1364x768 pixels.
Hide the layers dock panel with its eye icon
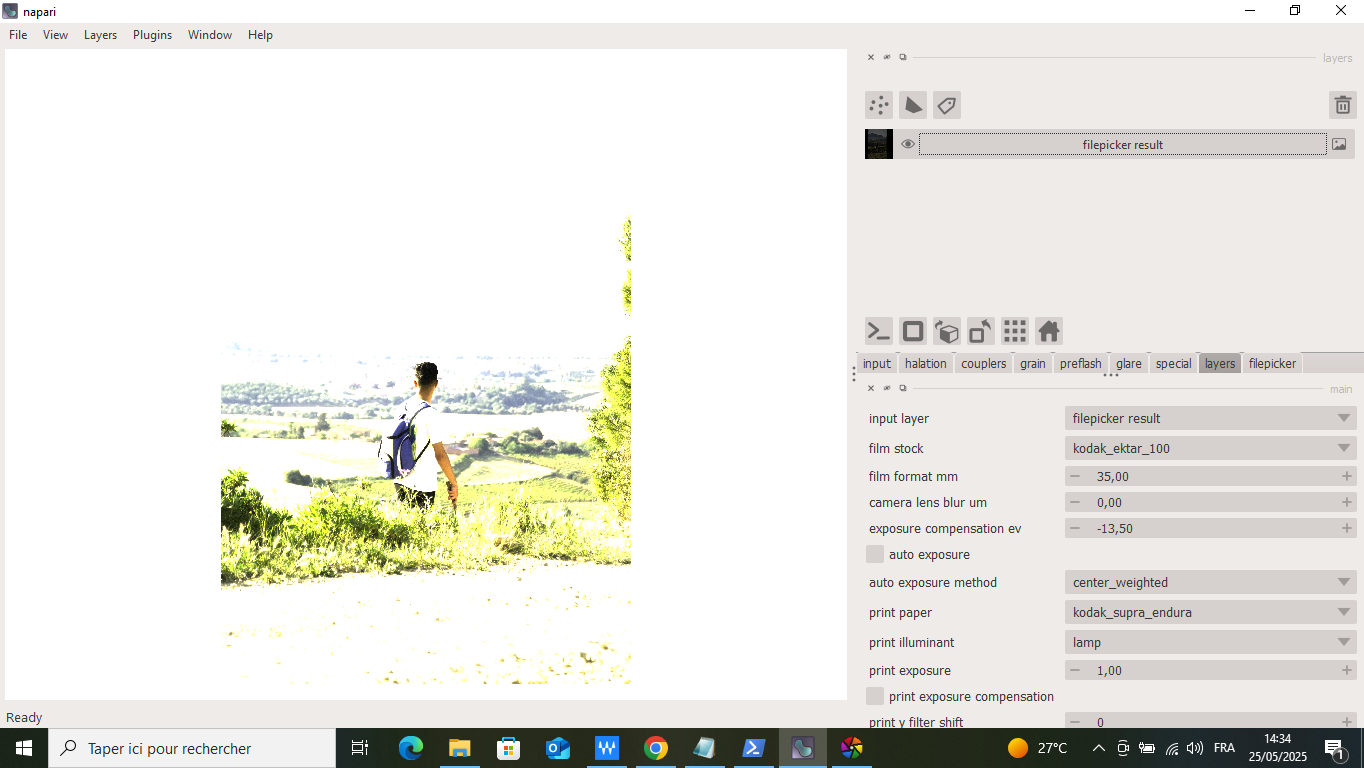click(x=887, y=58)
